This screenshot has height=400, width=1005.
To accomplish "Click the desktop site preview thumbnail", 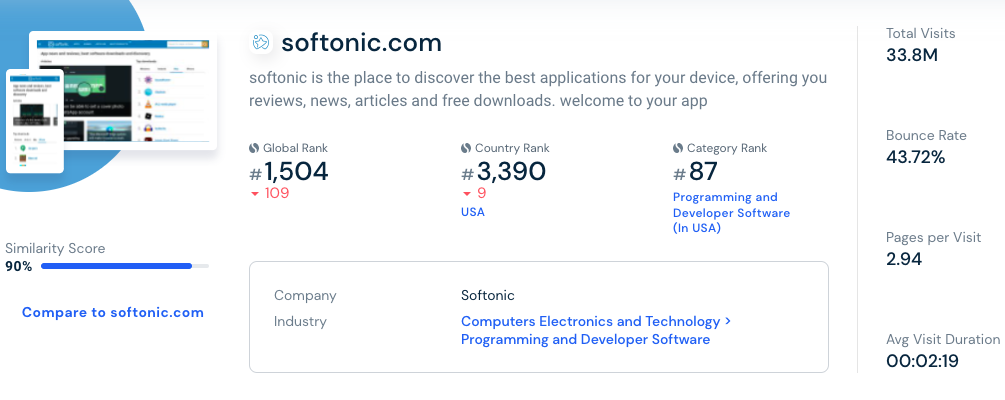I will (x=123, y=91).
